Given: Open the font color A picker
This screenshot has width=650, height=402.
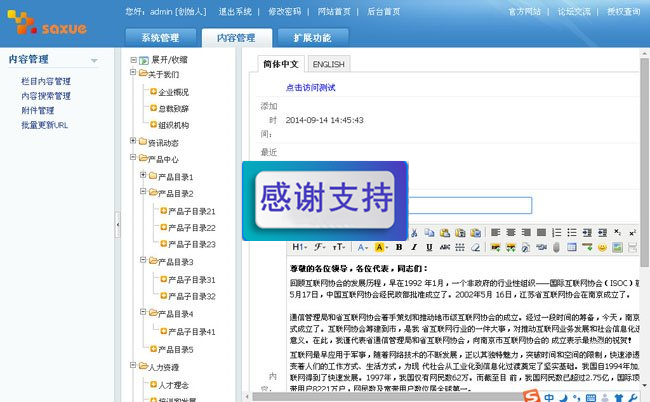Looking at the screenshot, I should click(x=362, y=247).
